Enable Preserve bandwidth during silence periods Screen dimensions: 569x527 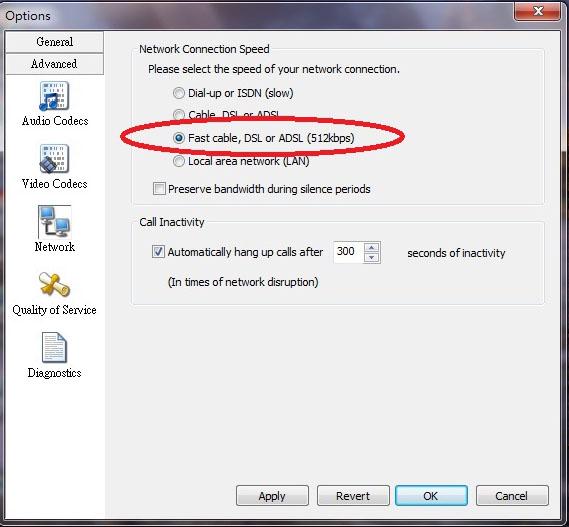coord(159,189)
